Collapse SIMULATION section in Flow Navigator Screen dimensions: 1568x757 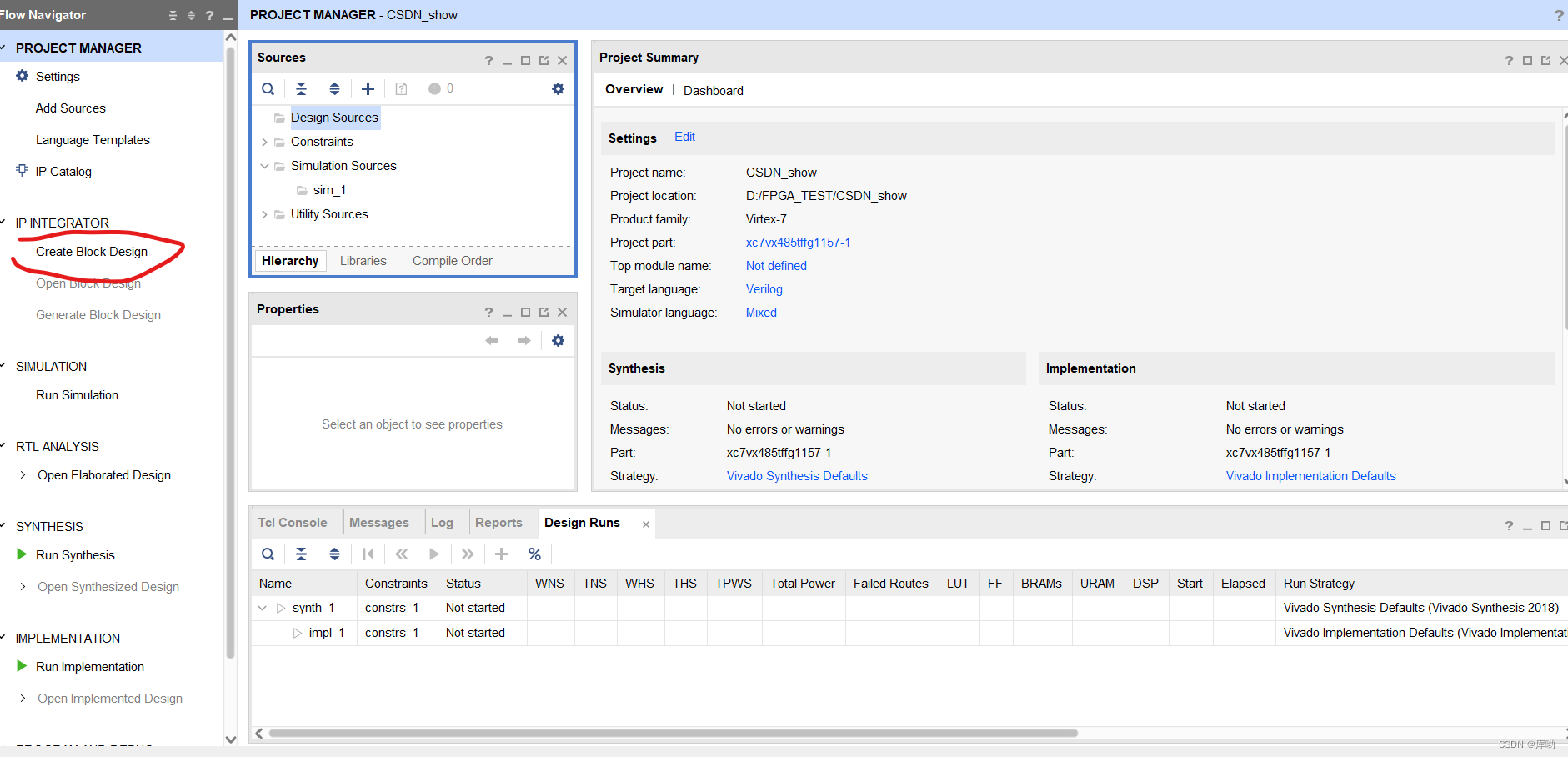tap(4, 366)
